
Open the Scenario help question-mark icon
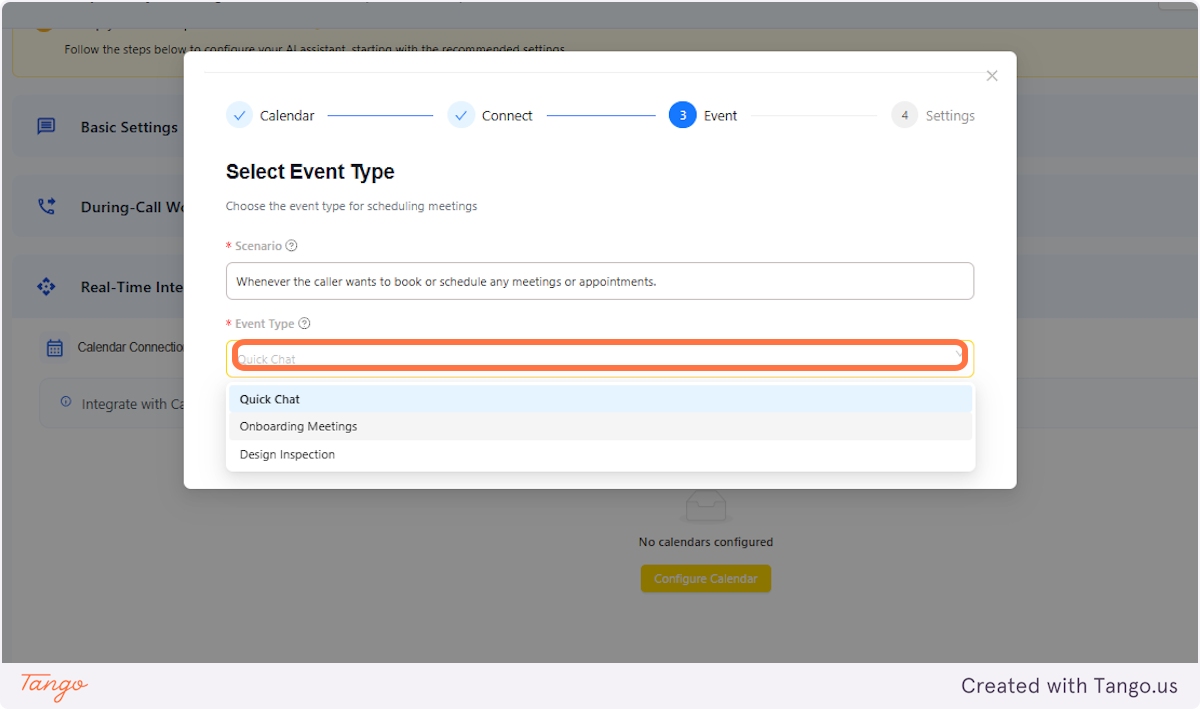click(x=290, y=245)
